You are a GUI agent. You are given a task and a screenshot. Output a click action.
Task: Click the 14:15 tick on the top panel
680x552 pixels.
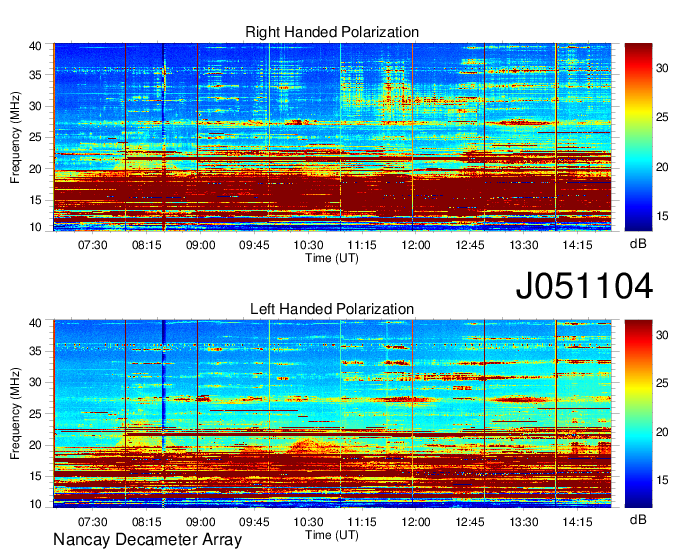[577, 245]
